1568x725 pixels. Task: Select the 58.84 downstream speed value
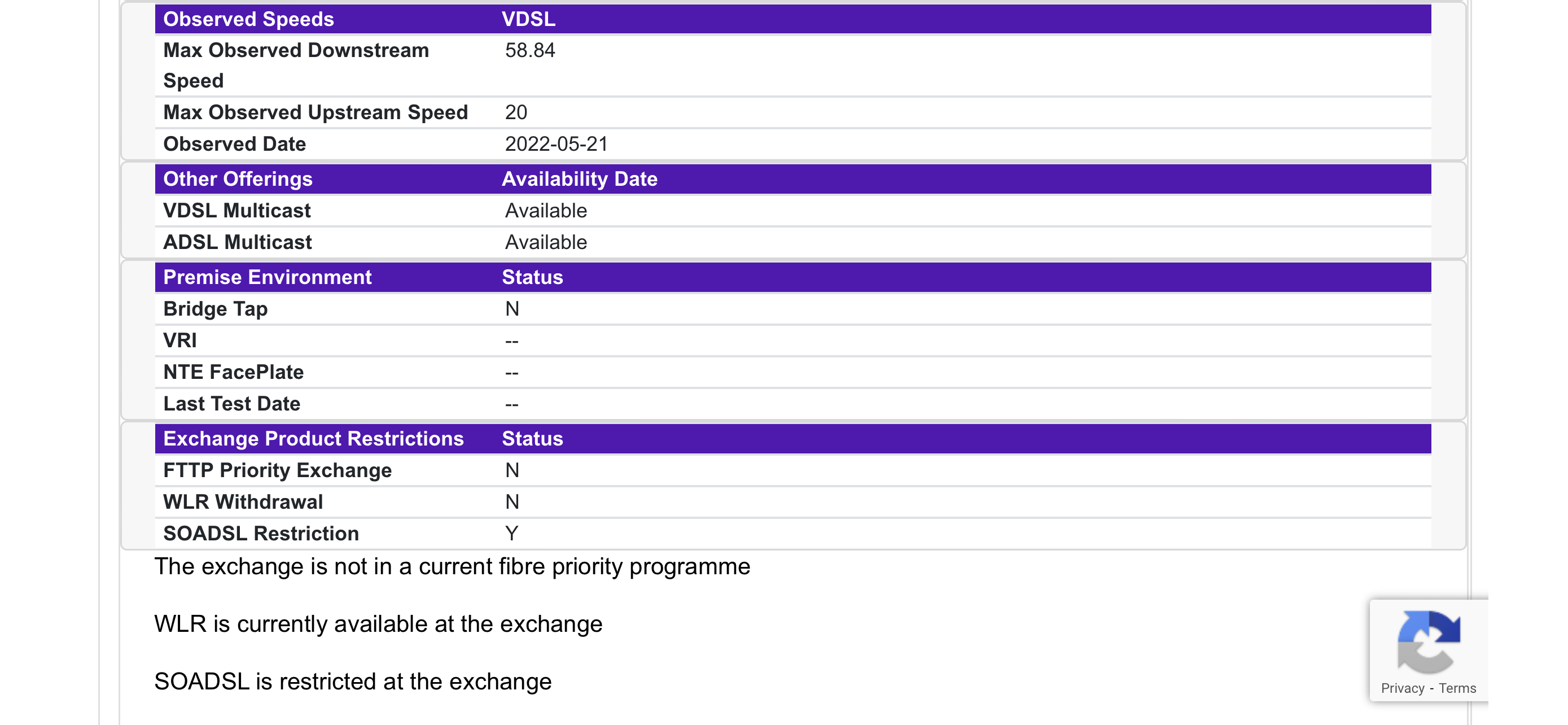[529, 50]
